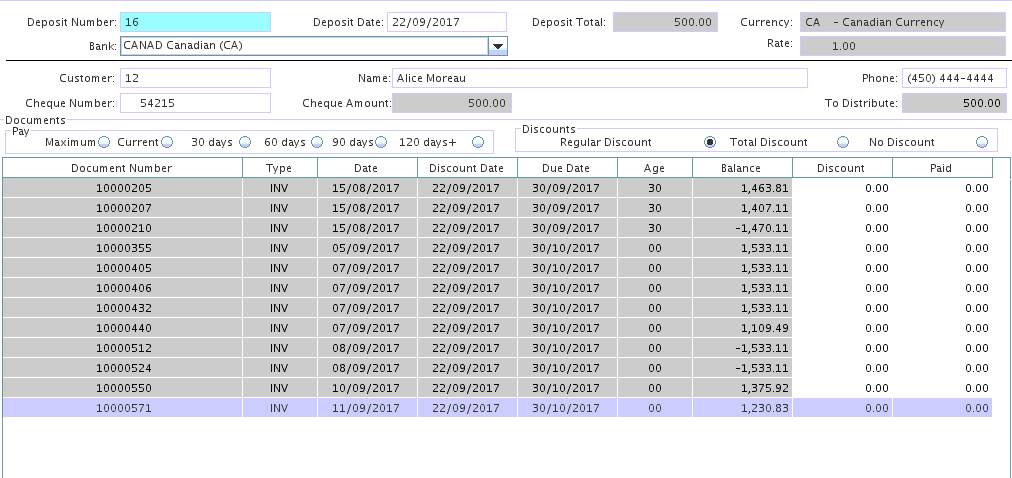Viewport: 1012px width, 478px height.
Task: Click the Discount cell for invoice 10000355
Action: click(841, 248)
